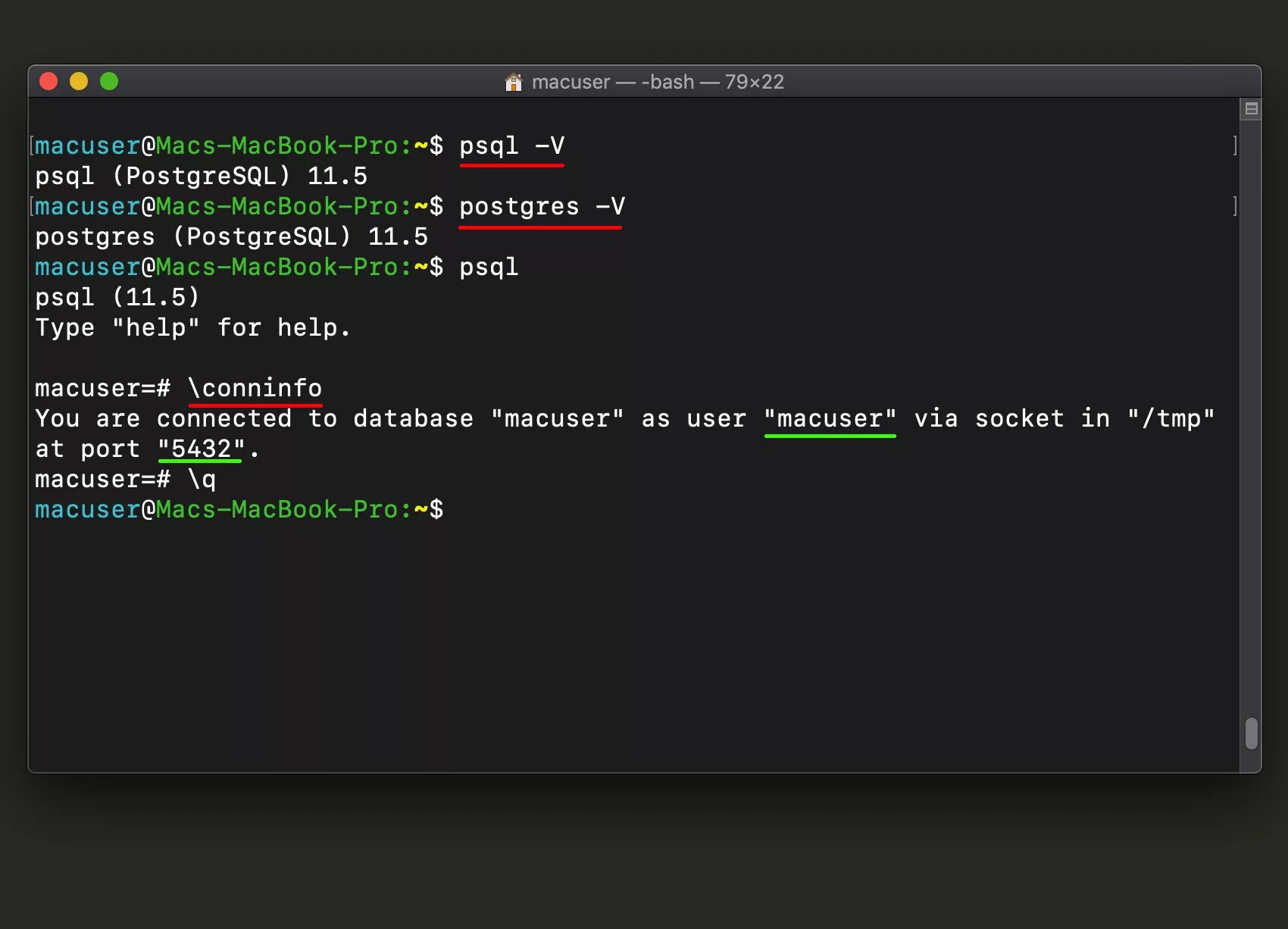Click the database name "macuser" after "database"

click(558, 418)
